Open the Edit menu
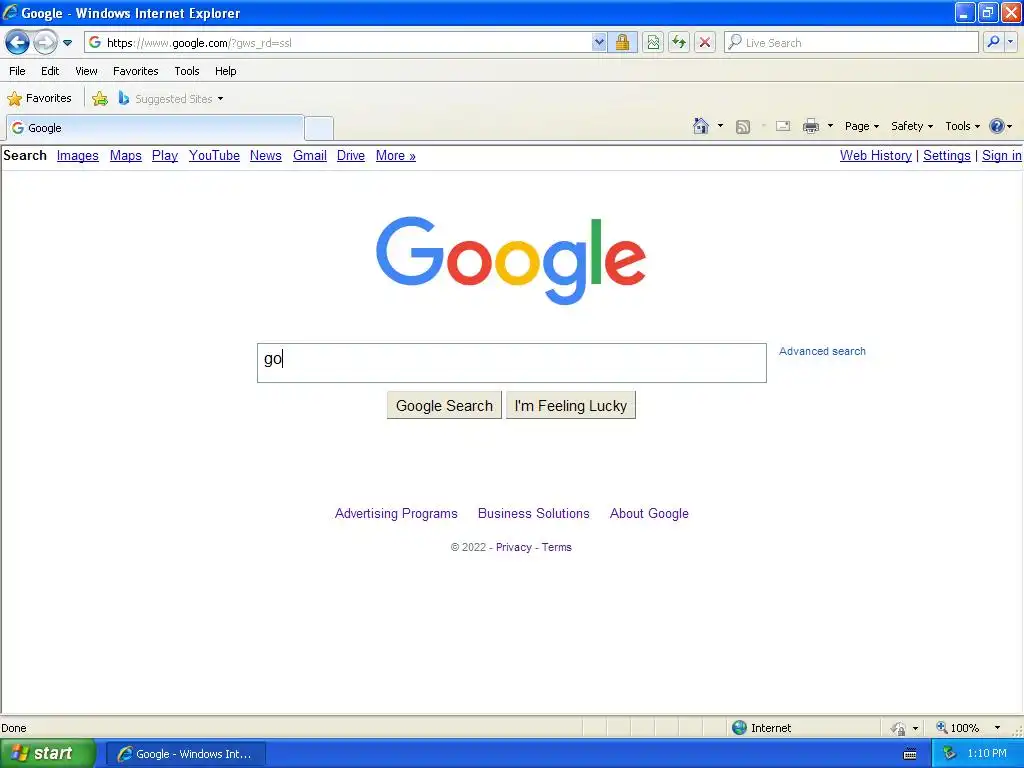Viewport: 1024px width, 768px height. coord(50,71)
